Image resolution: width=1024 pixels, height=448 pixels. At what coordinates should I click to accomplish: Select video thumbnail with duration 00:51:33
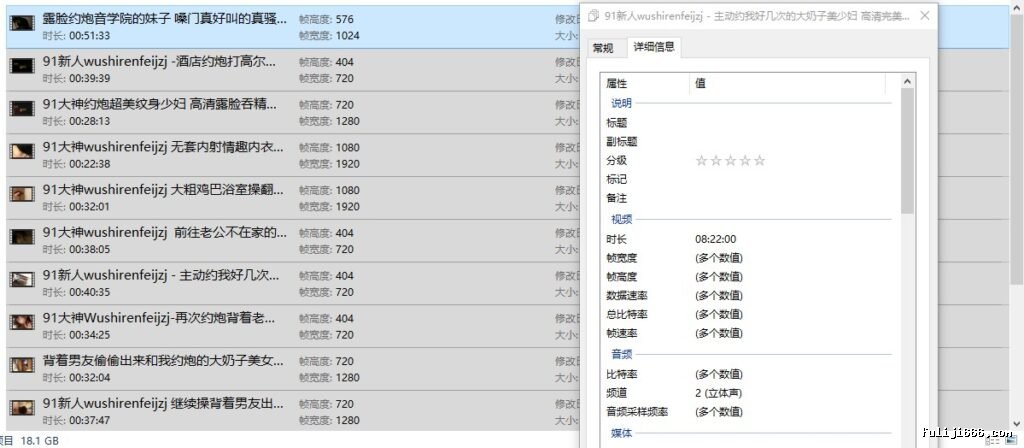pos(22,23)
